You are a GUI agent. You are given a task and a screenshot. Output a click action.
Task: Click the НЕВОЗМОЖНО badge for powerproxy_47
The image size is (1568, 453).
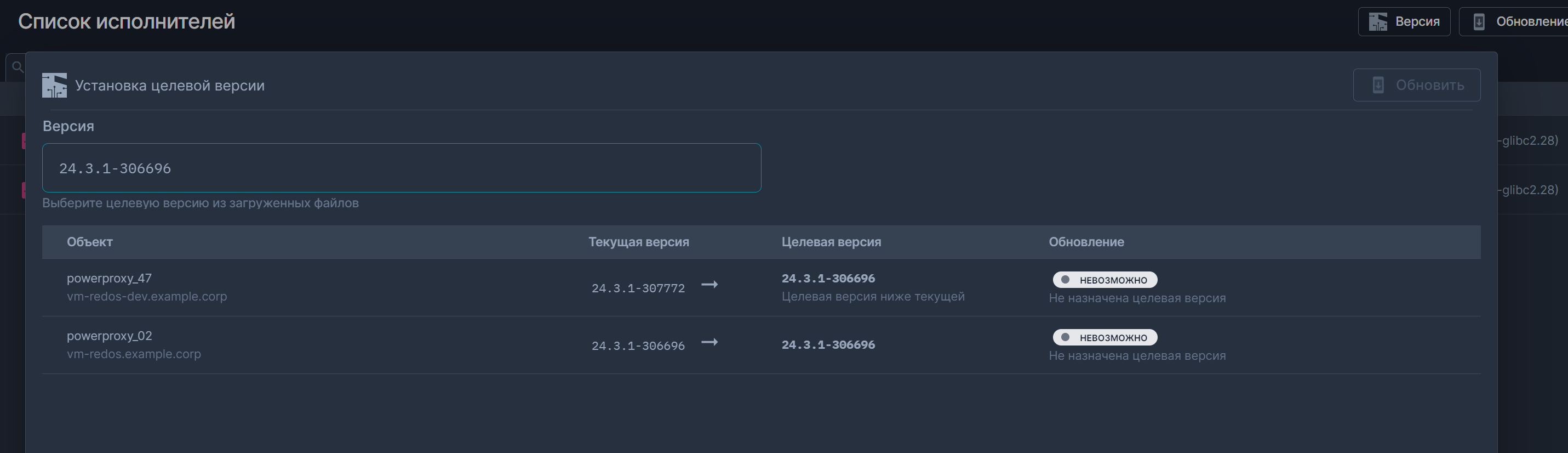(x=1105, y=280)
